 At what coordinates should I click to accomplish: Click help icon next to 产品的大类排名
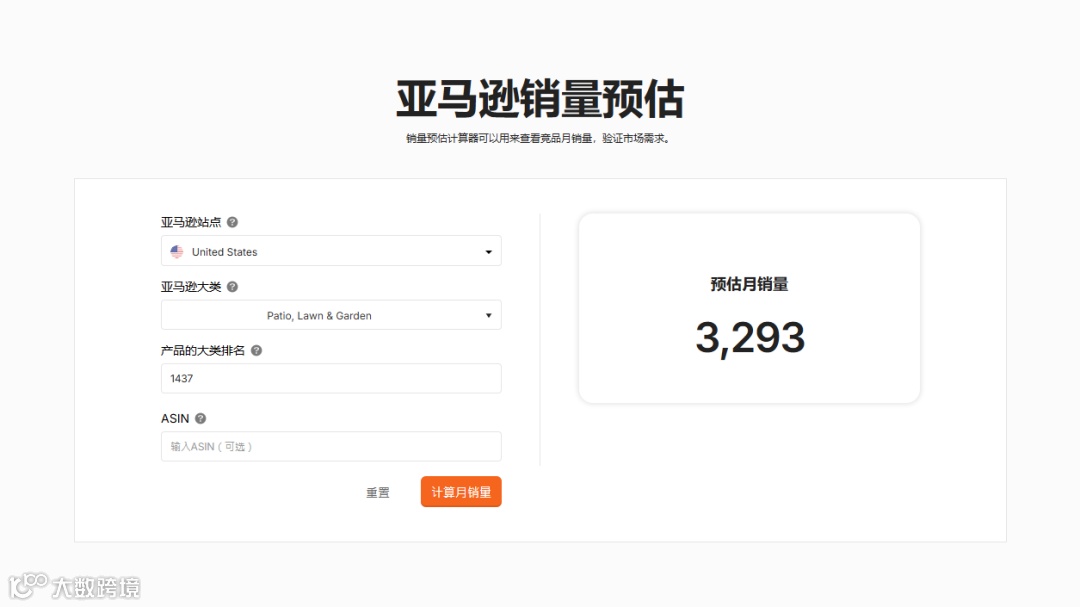click(256, 350)
